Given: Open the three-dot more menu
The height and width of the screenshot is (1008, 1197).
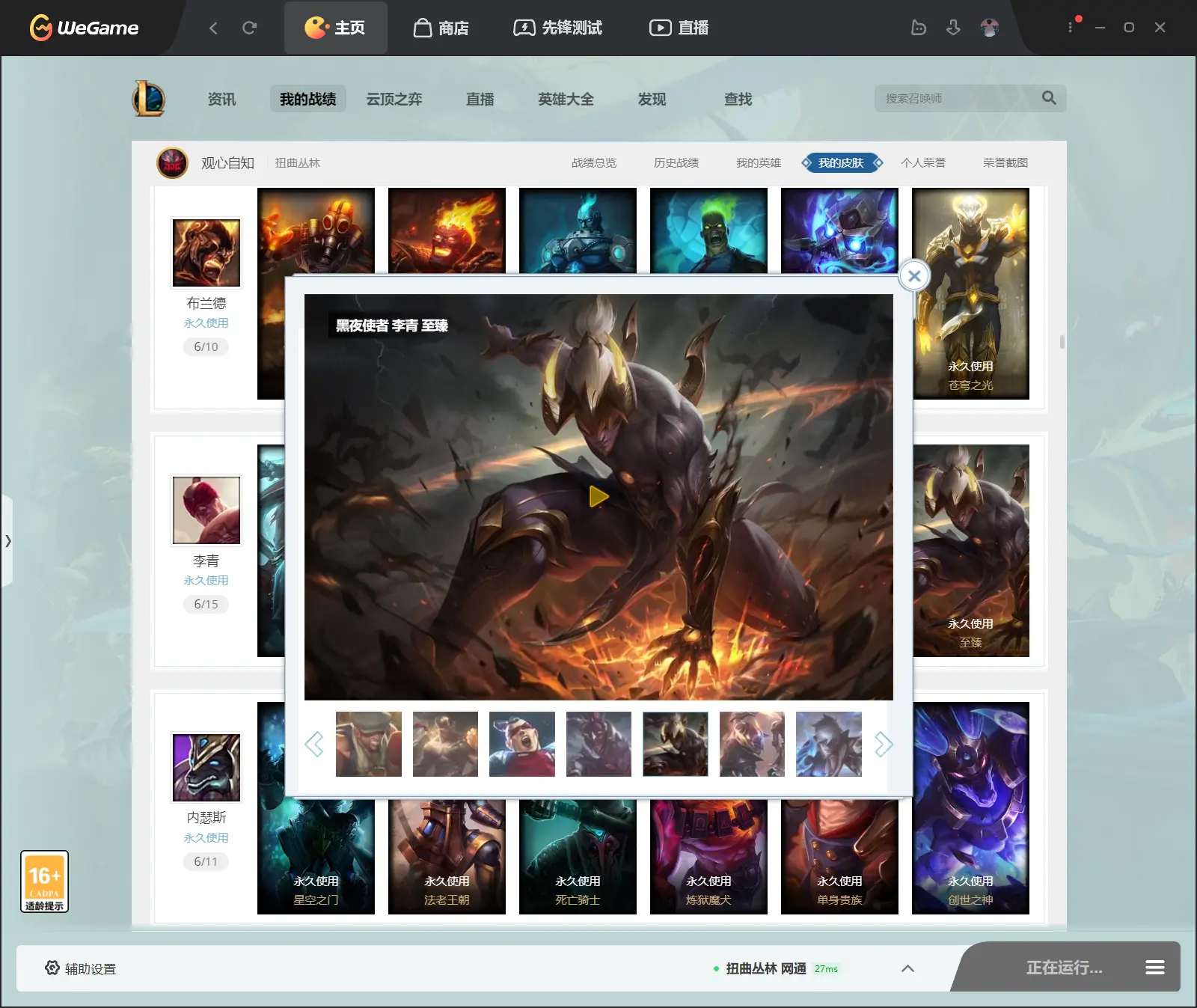Looking at the screenshot, I should click(x=1071, y=27).
